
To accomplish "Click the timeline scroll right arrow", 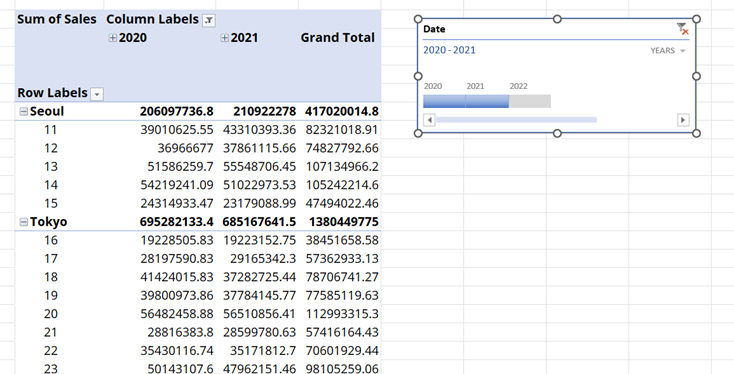I will tap(683, 120).
